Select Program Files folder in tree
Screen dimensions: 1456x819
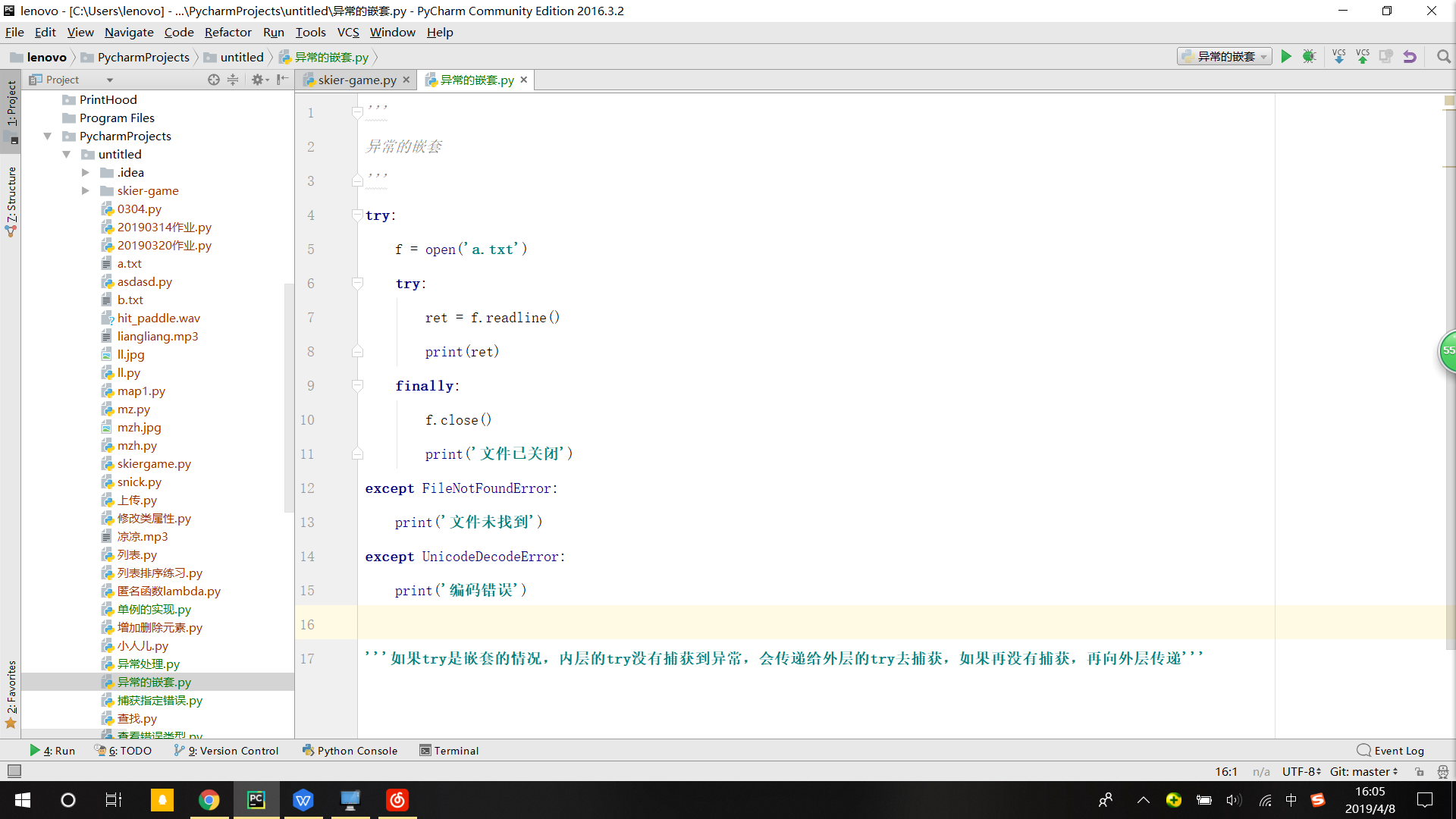tap(117, 118)
